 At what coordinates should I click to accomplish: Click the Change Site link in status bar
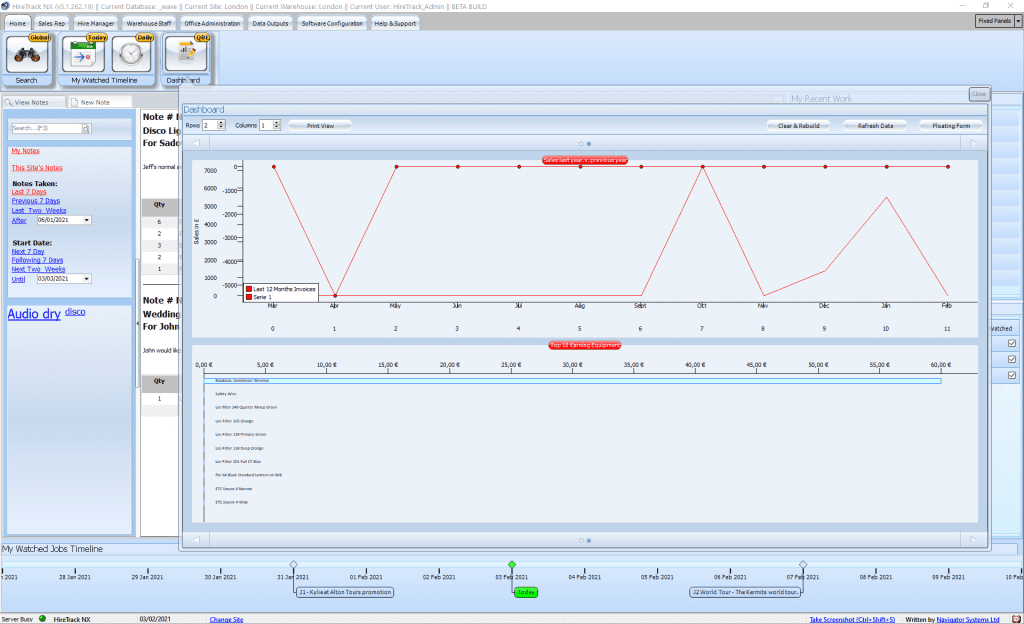point(226,619)
